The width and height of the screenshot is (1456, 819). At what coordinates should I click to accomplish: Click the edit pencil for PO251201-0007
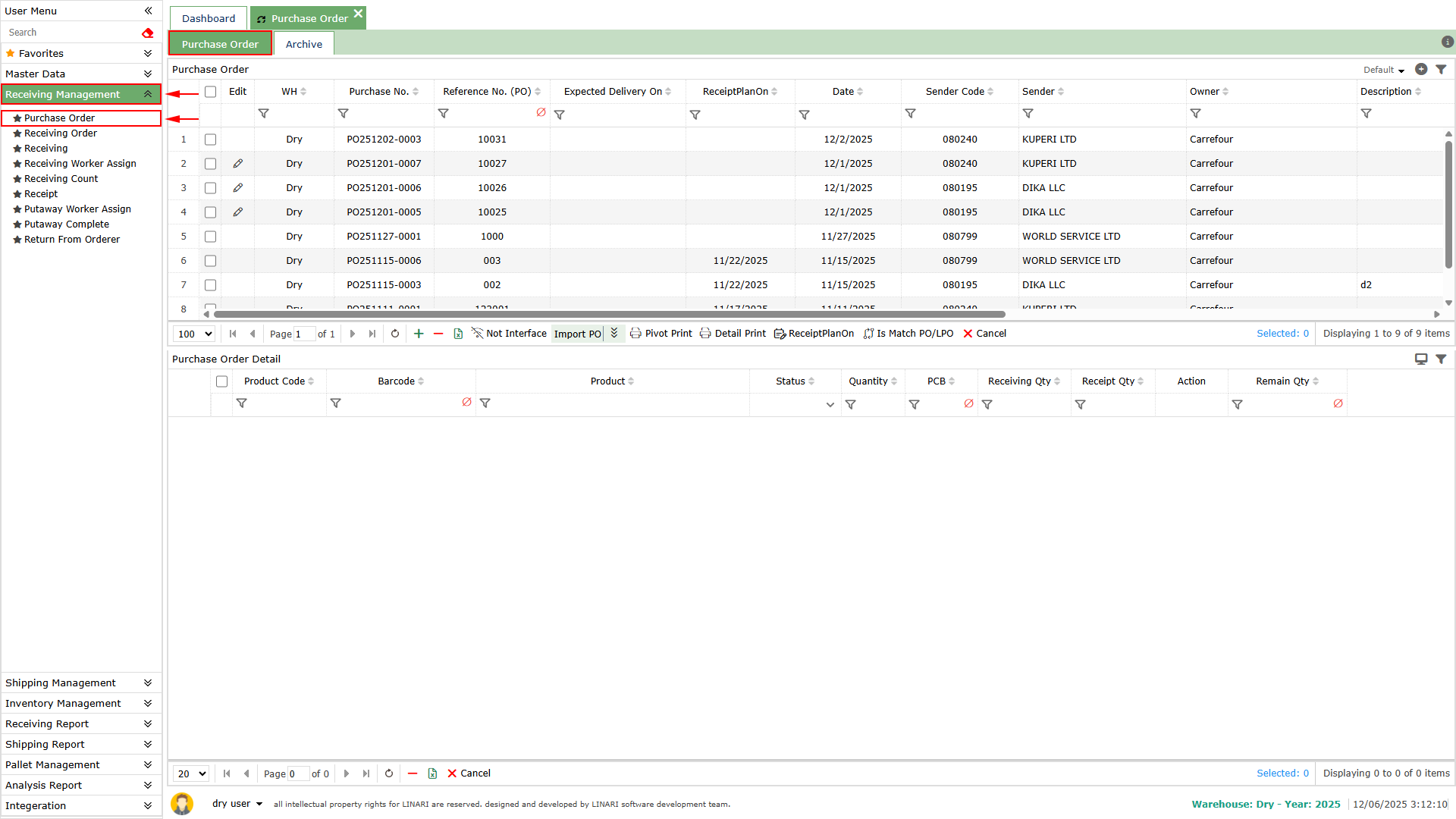238,164
